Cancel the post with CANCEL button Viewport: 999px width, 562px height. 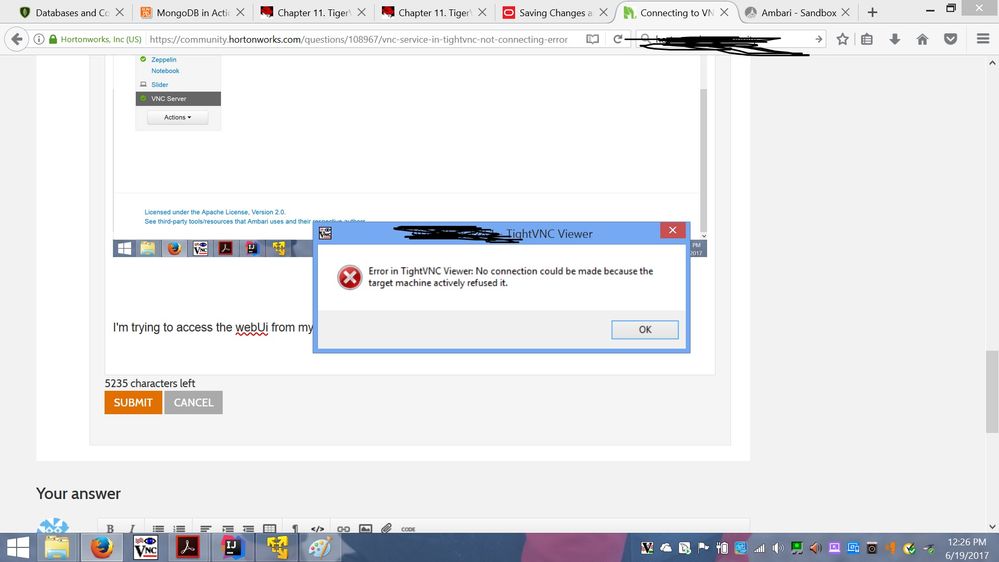coord(194,402)
